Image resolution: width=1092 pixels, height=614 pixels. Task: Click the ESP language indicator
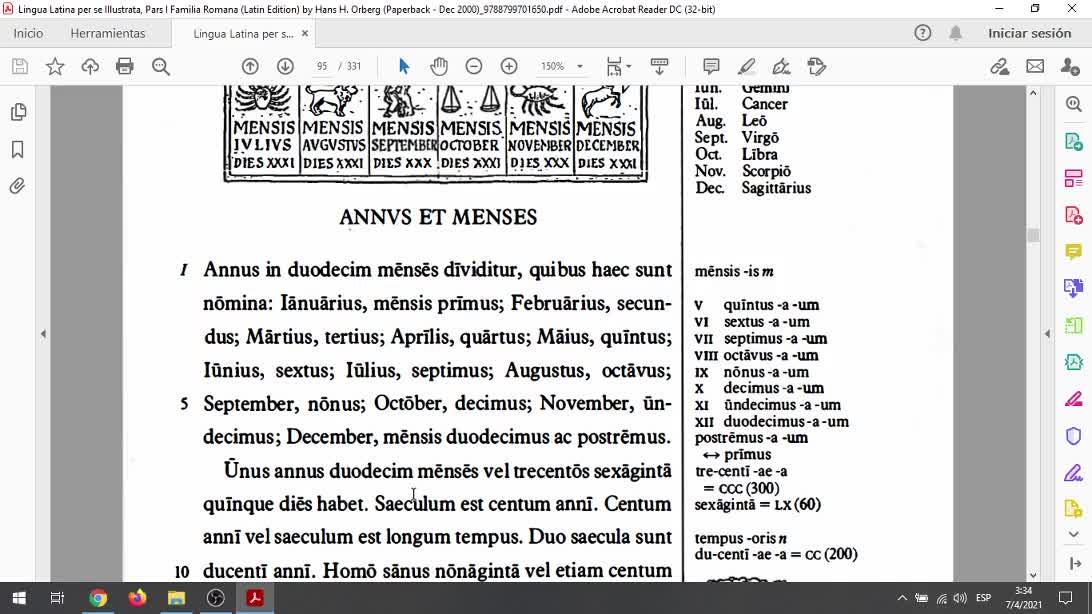[983, 598]
